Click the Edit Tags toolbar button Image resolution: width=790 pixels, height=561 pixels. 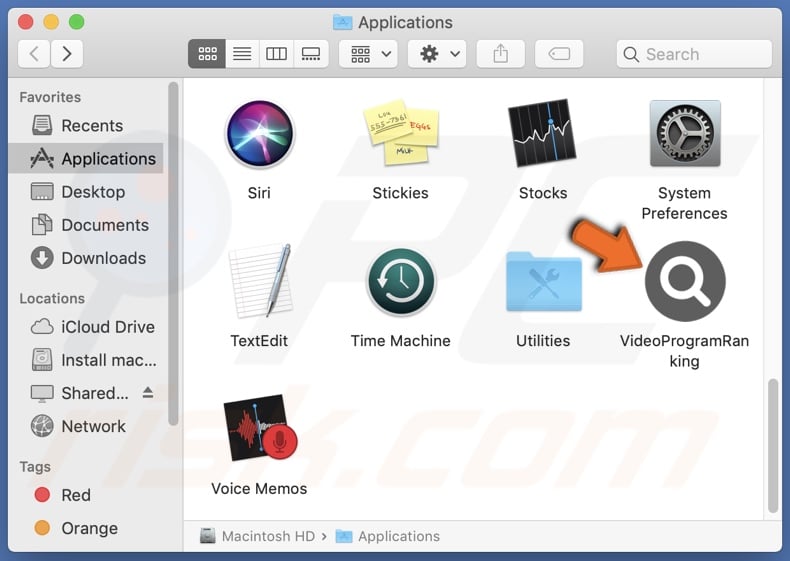coord(559,54)
